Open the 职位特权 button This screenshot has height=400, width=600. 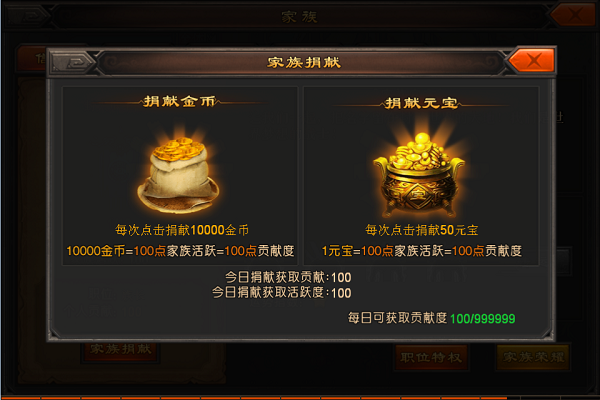431,358
